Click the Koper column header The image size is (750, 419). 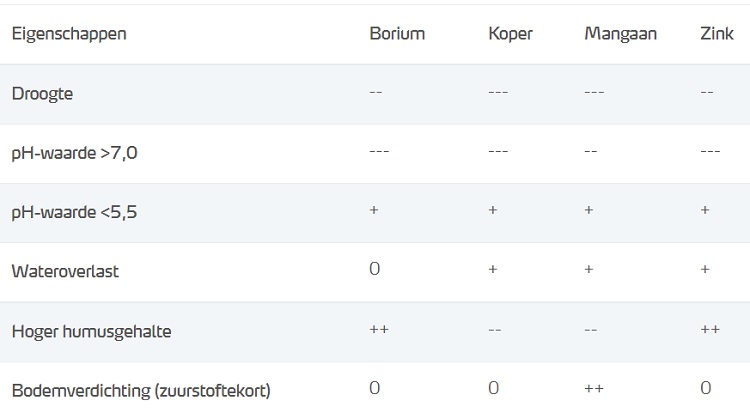510,34
